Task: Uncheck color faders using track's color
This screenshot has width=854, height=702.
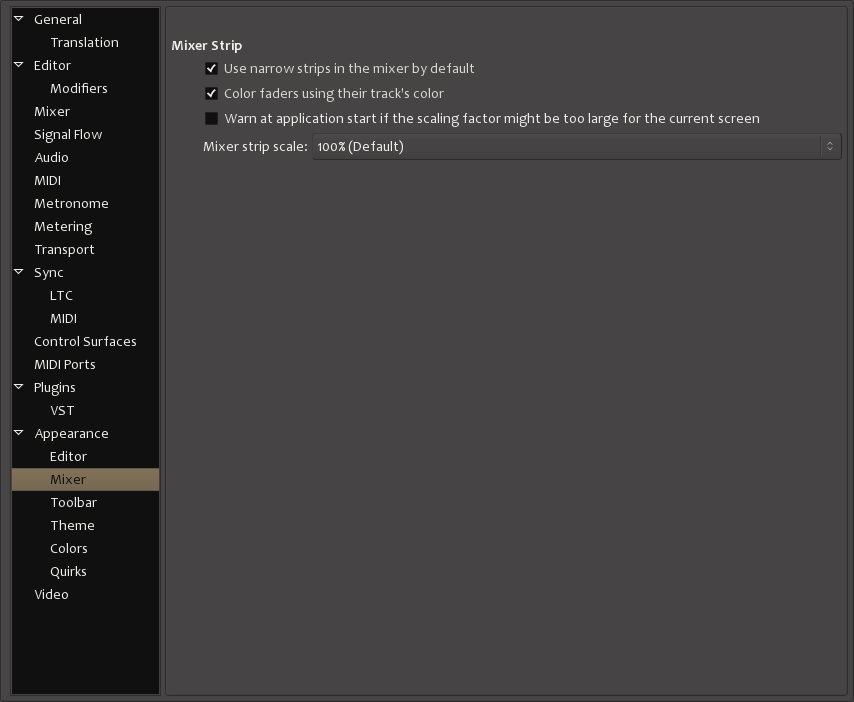Action: pyautogui.click(x=211, y=94)
